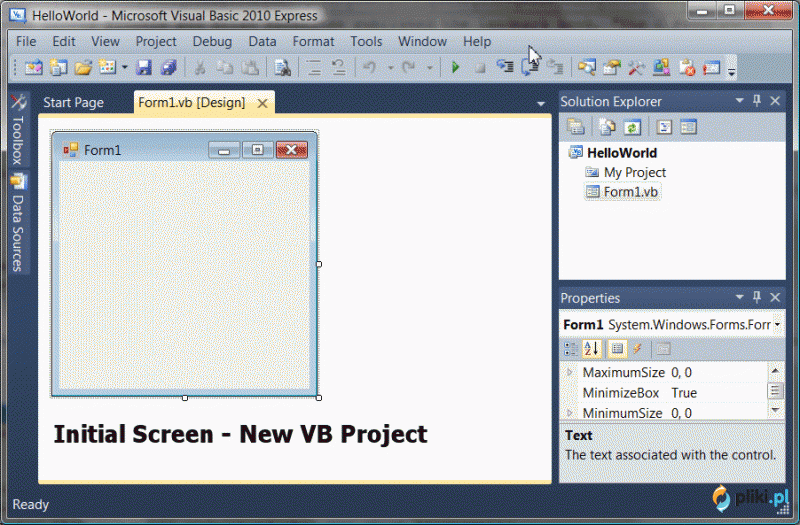The width and height of the screenshot is (800, 525).
Task: Click the Solution Explorer toolbar icon
Action: click(587, 67)
